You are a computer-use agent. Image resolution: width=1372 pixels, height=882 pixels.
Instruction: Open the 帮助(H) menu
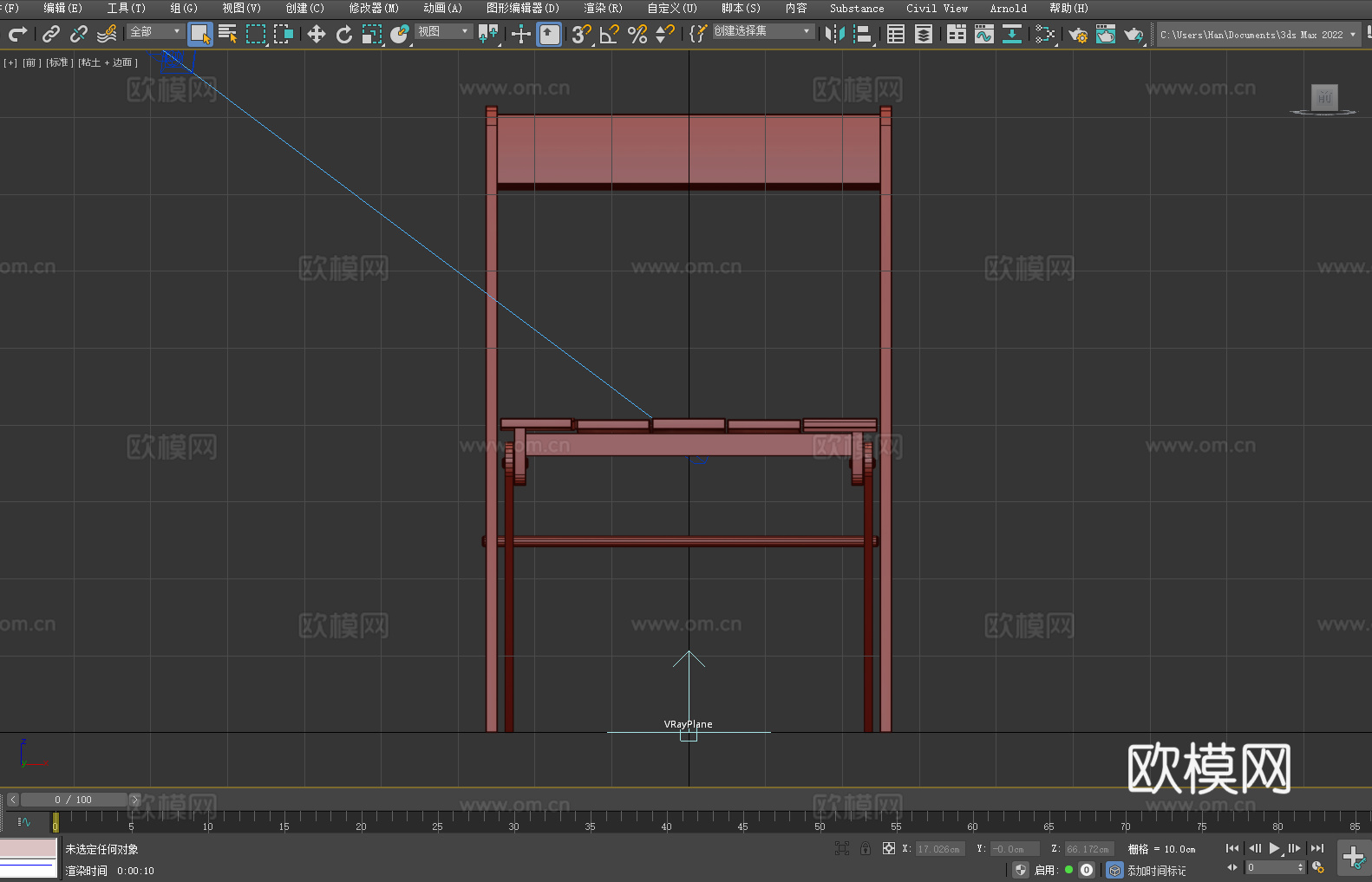point(1068,8)
